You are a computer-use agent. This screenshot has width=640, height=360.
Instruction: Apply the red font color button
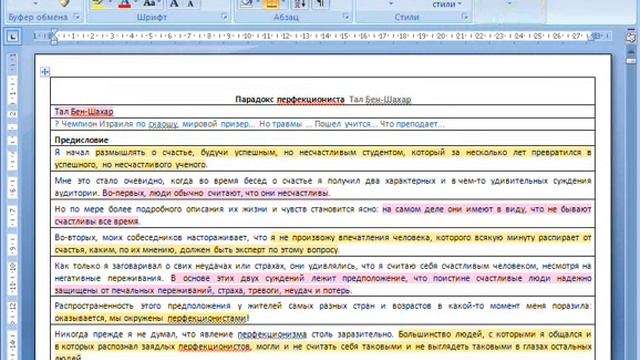(125, 4)
